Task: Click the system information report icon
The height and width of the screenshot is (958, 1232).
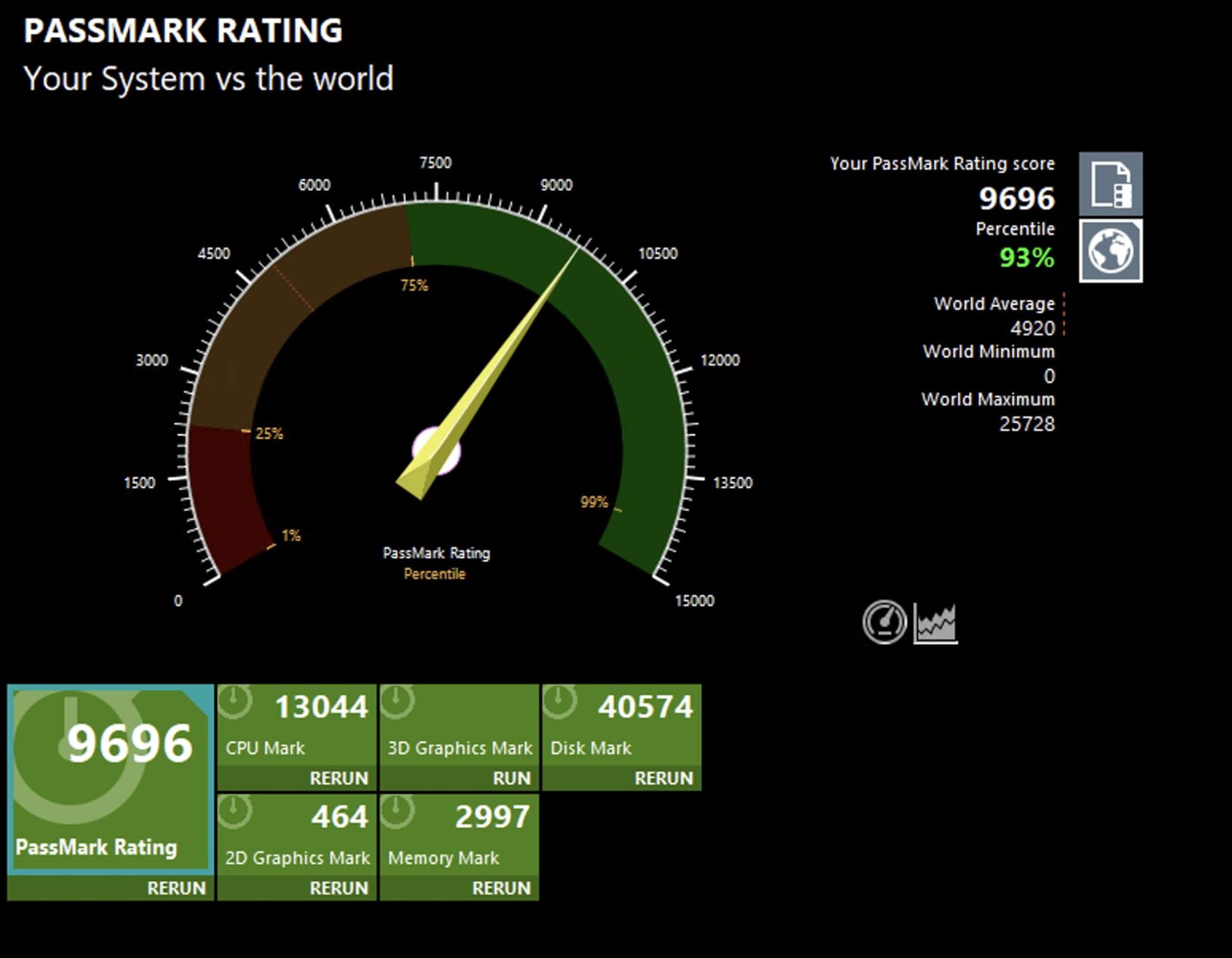Action: [x=1110, y=184]
